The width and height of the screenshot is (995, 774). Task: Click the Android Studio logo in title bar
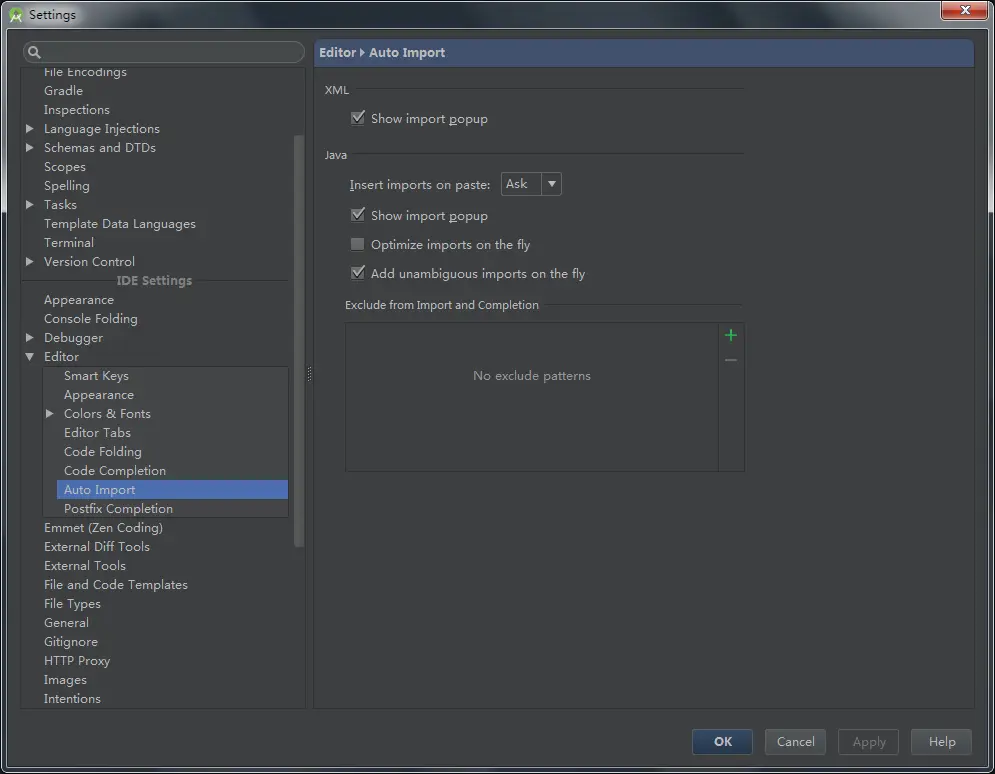pyautogui.click(x=15, y=14)
